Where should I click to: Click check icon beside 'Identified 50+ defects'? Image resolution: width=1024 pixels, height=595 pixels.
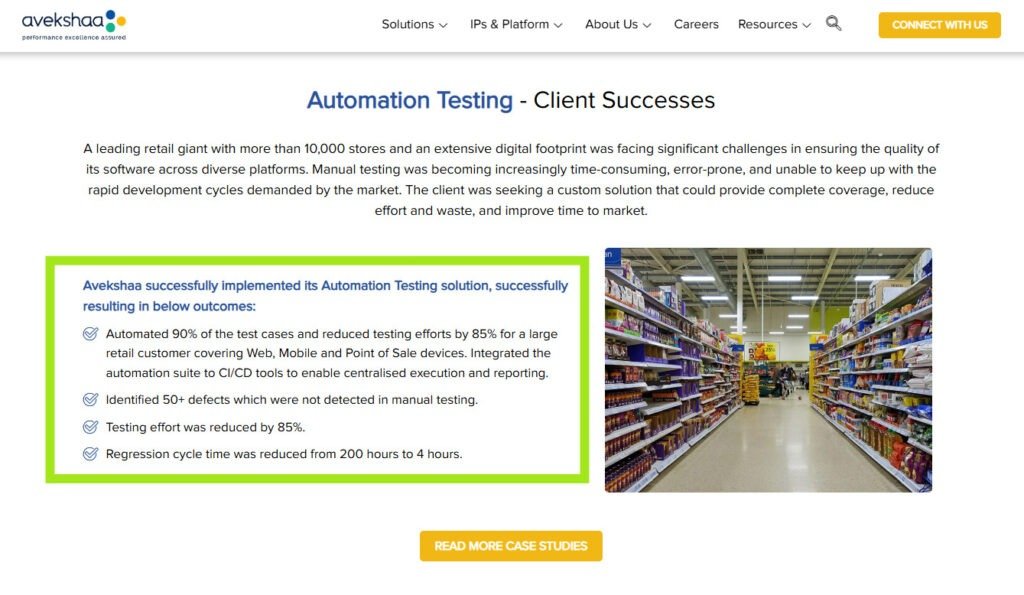pos(90,400)
